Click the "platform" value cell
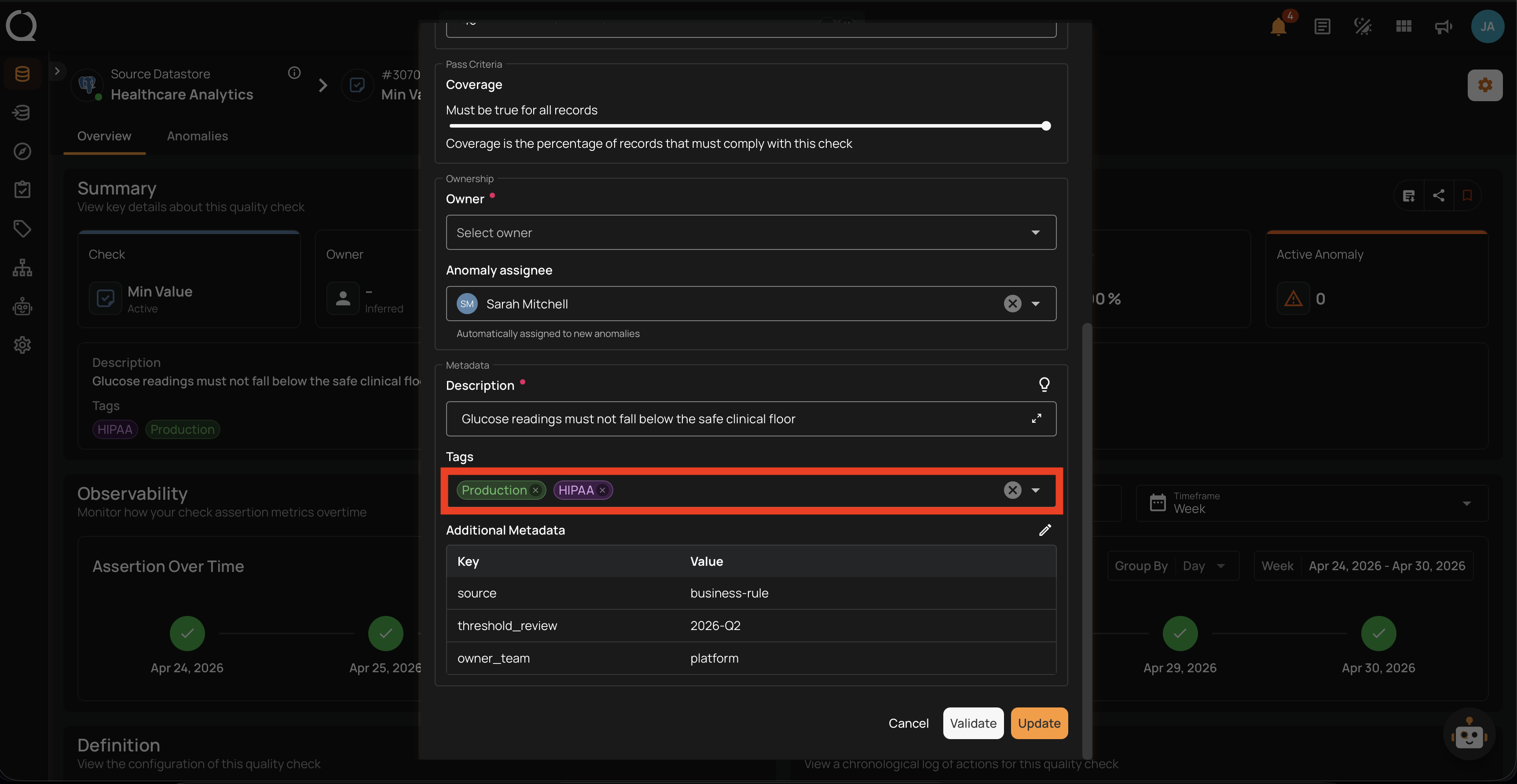This screenshot has height=784, width=1517. pos(714,658)
